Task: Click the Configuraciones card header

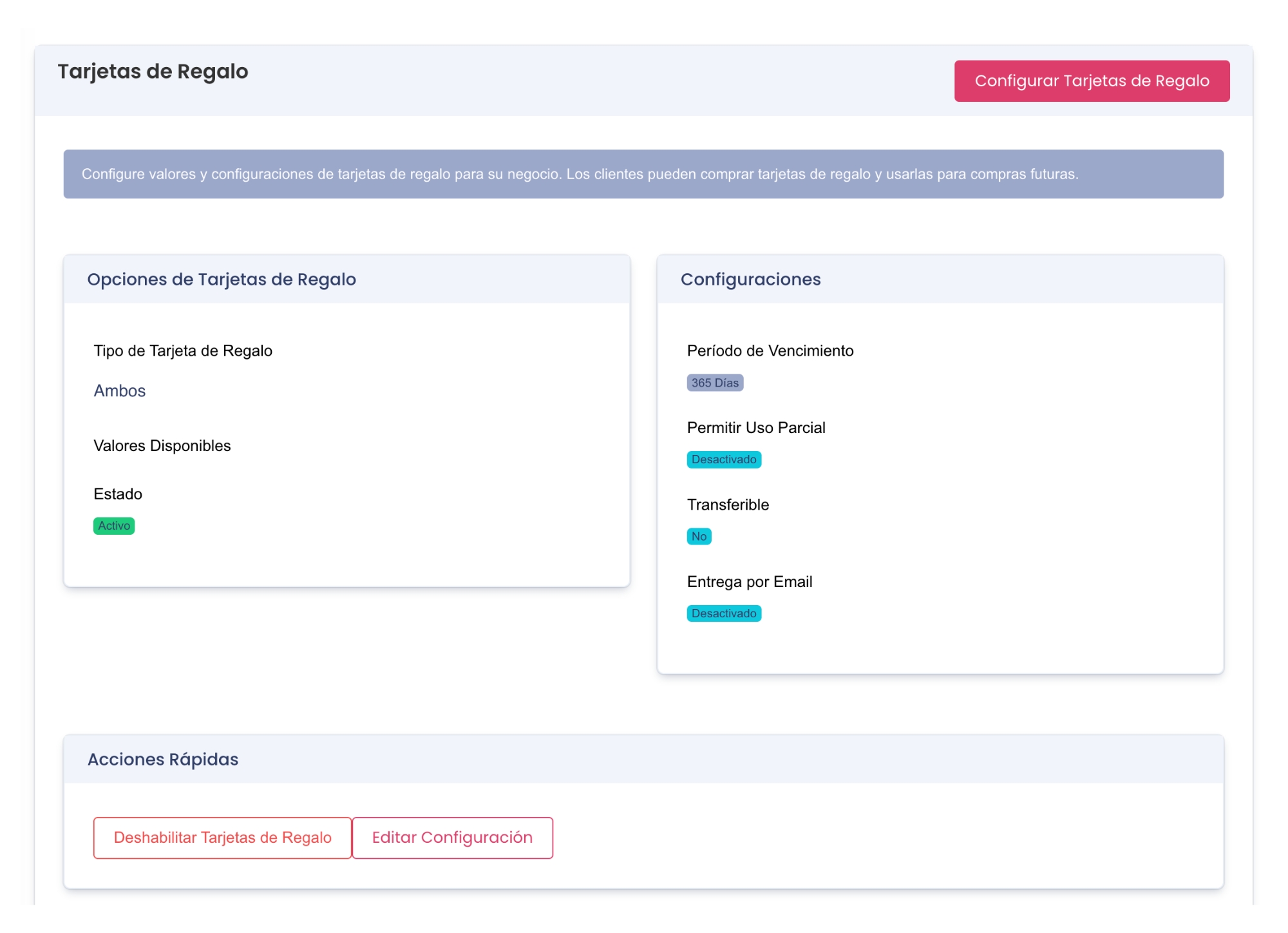Action: pyautogui.click(x=750, y=279)
